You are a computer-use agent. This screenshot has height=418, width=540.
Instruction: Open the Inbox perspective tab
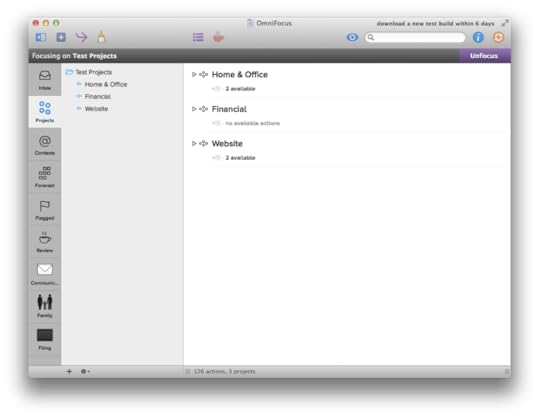coord(45,80)
